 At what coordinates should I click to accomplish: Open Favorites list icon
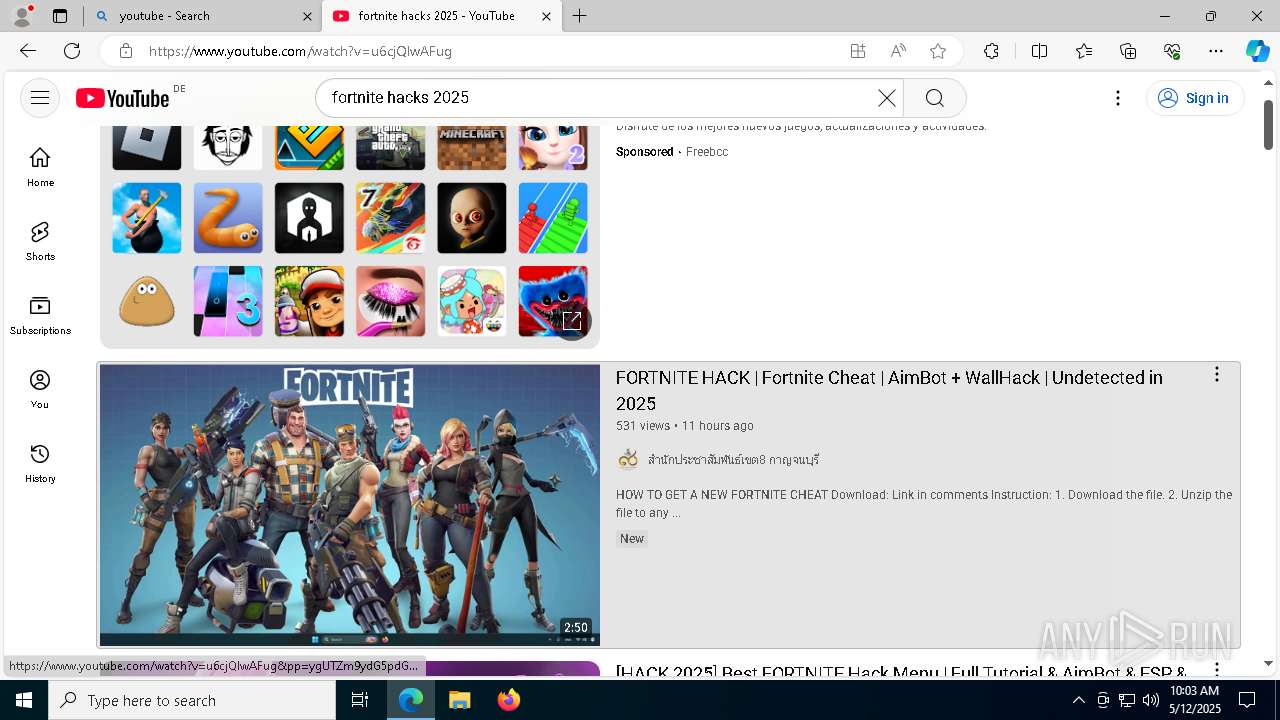click(1084, 51)
